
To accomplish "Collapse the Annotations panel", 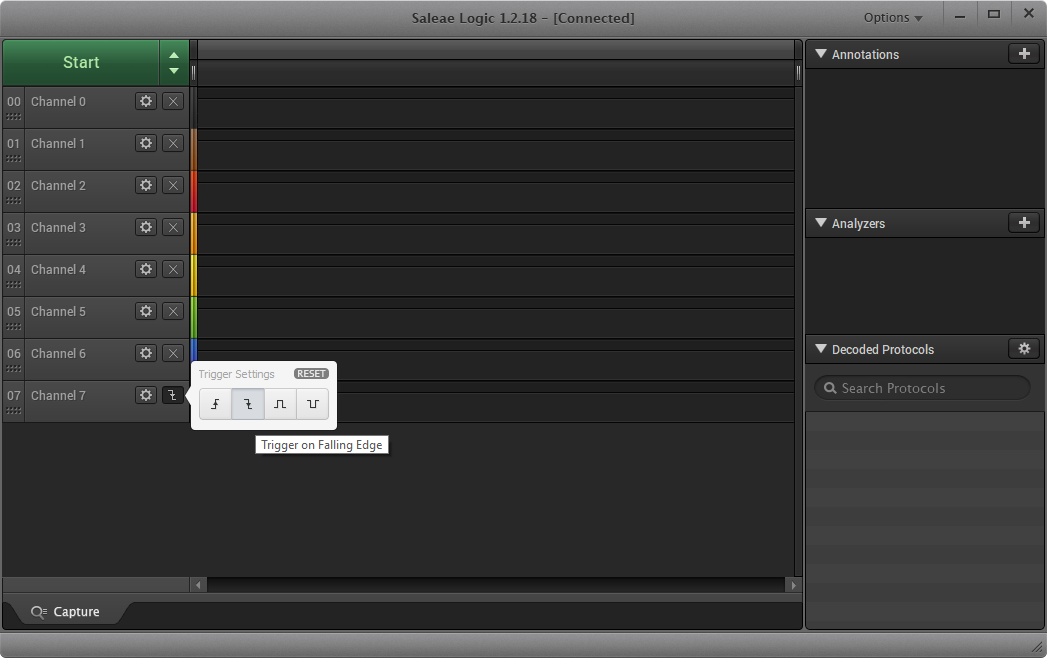I will 821,54.
